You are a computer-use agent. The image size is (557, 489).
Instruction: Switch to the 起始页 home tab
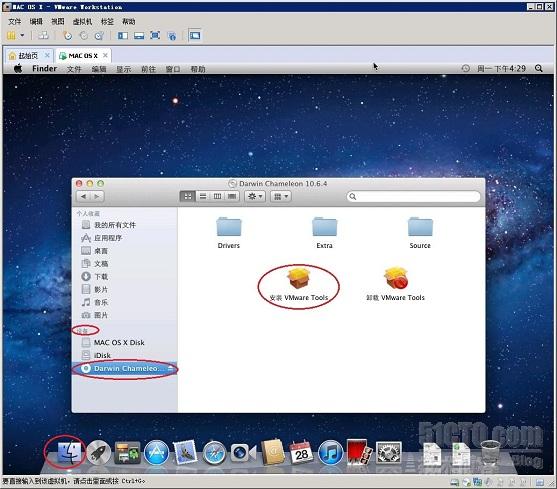coord(28,56)
